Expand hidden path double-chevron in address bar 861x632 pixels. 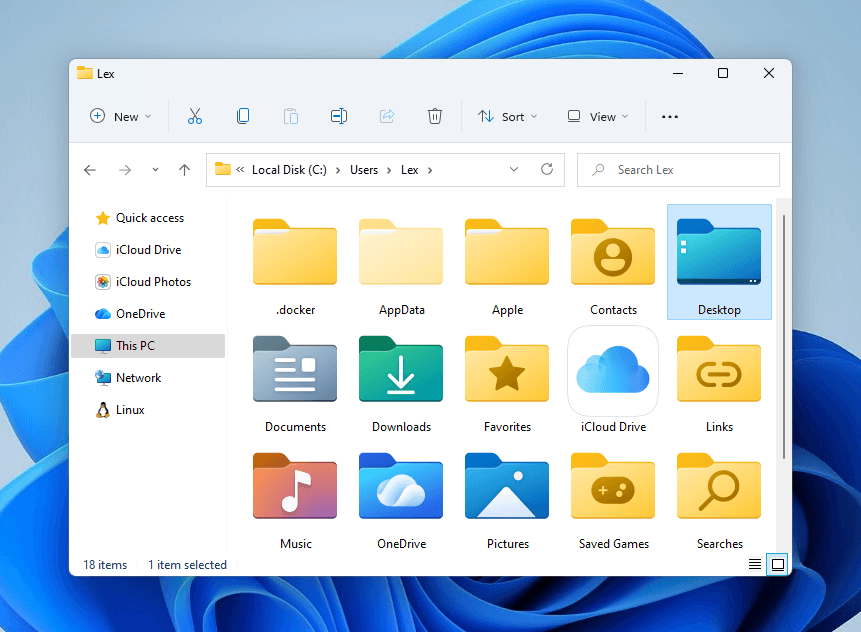pos(240,170)
